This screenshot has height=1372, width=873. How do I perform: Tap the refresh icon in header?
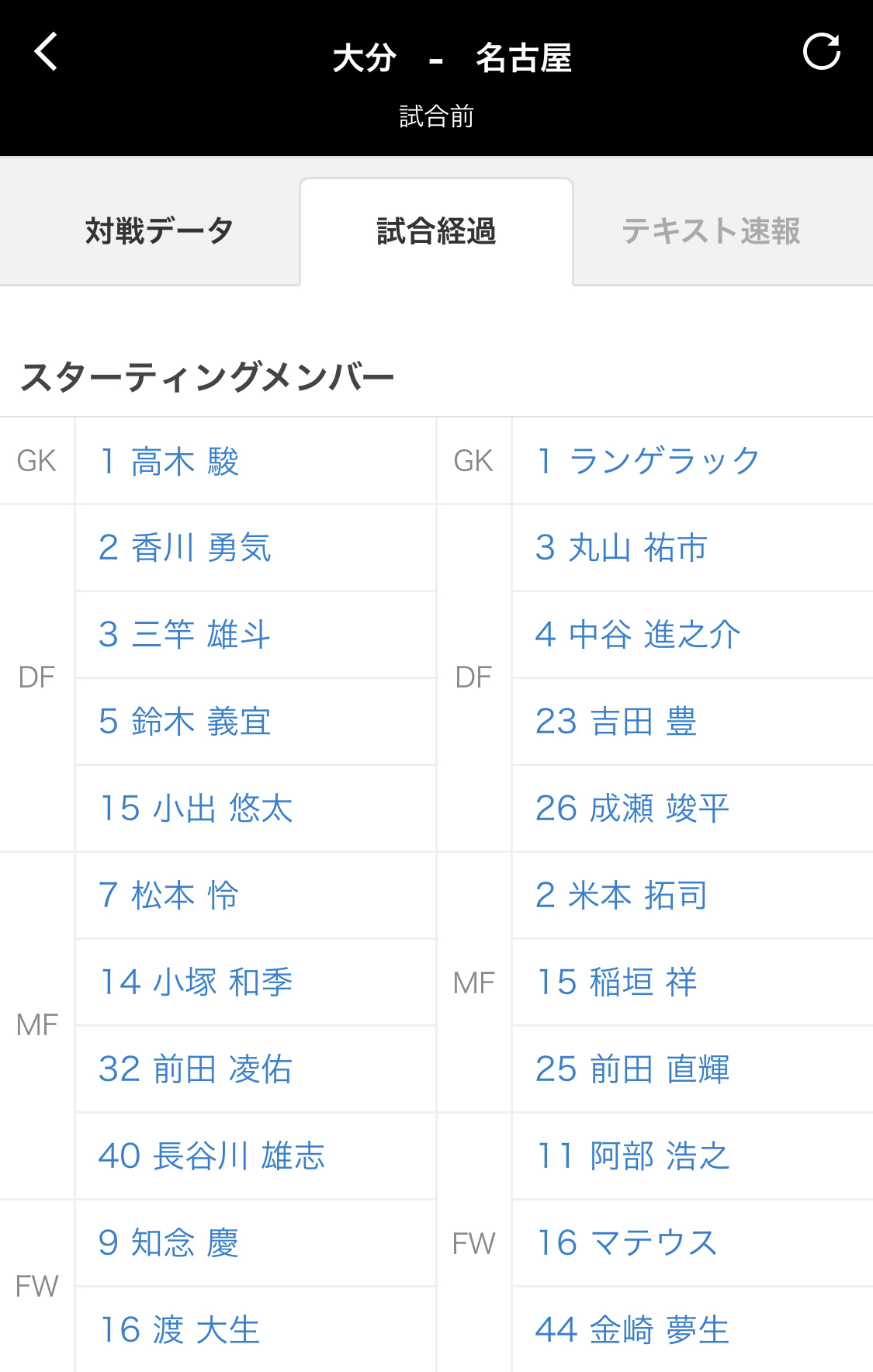pyautogui.click(x=822, y=52)
